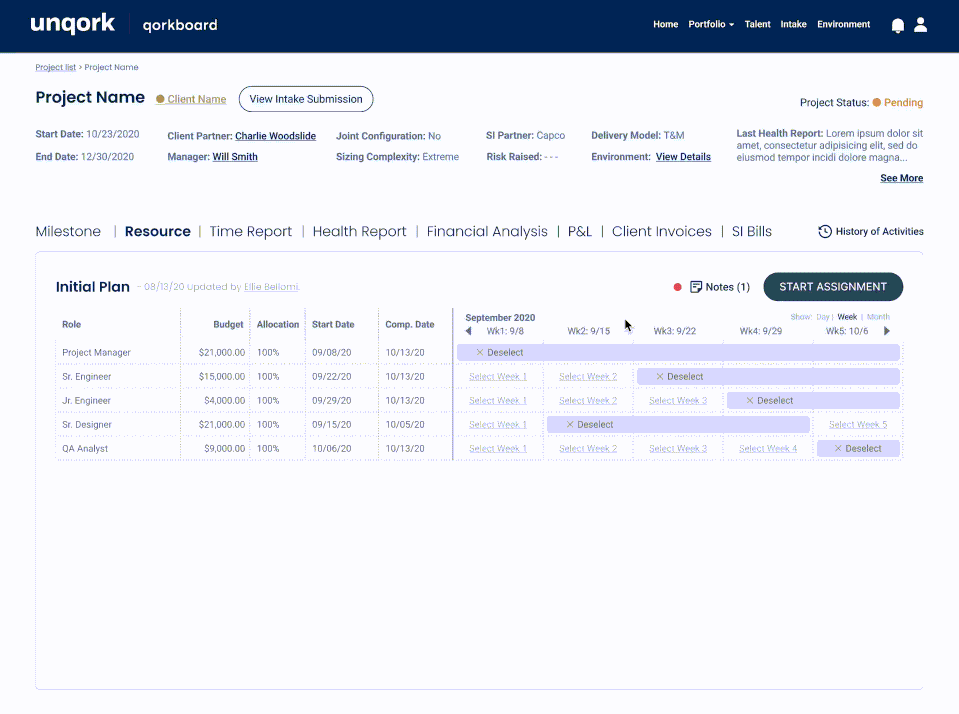Open Will Smith manager link
959x714 pixels.
[x=235, y=157]
